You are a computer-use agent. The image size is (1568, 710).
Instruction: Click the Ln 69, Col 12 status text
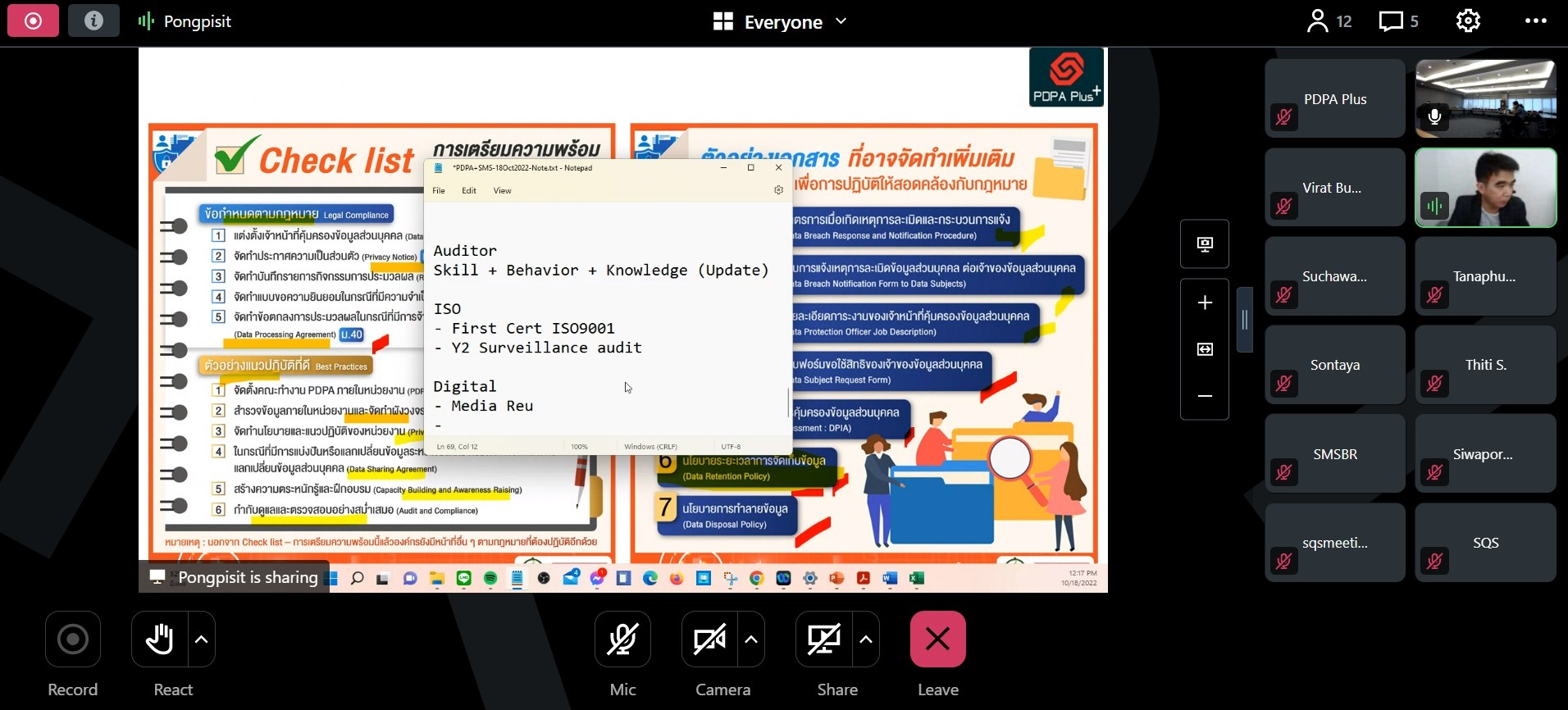pos(458,447)
